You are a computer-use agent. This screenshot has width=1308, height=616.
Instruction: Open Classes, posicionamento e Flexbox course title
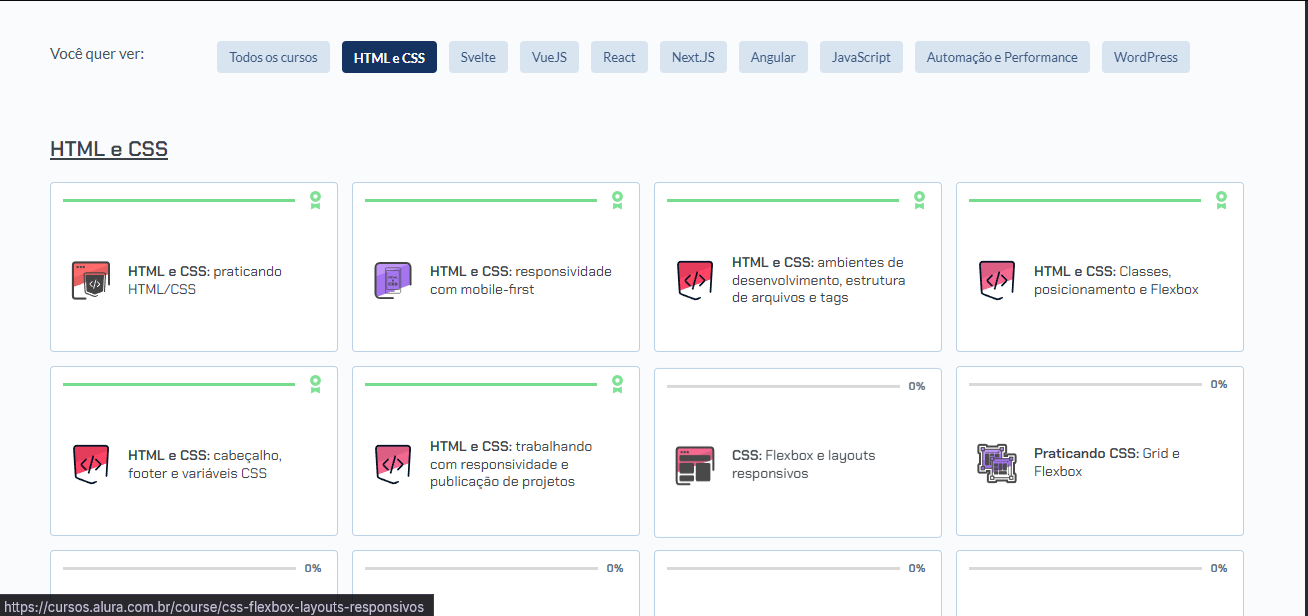[x=1116, y=280]
